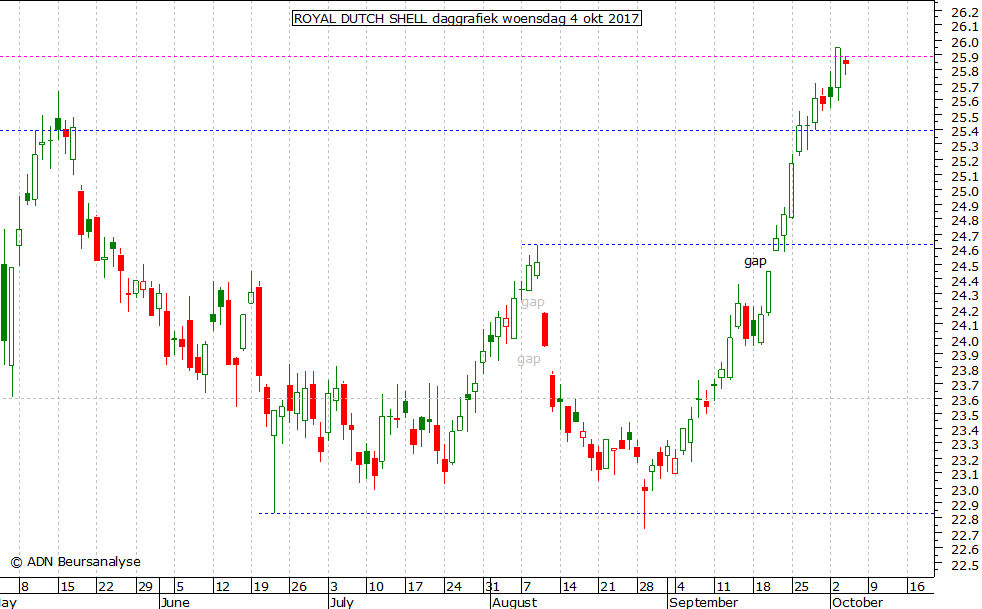
Task: Click the date label '25' on the time axis
Action: pos(801,586)
